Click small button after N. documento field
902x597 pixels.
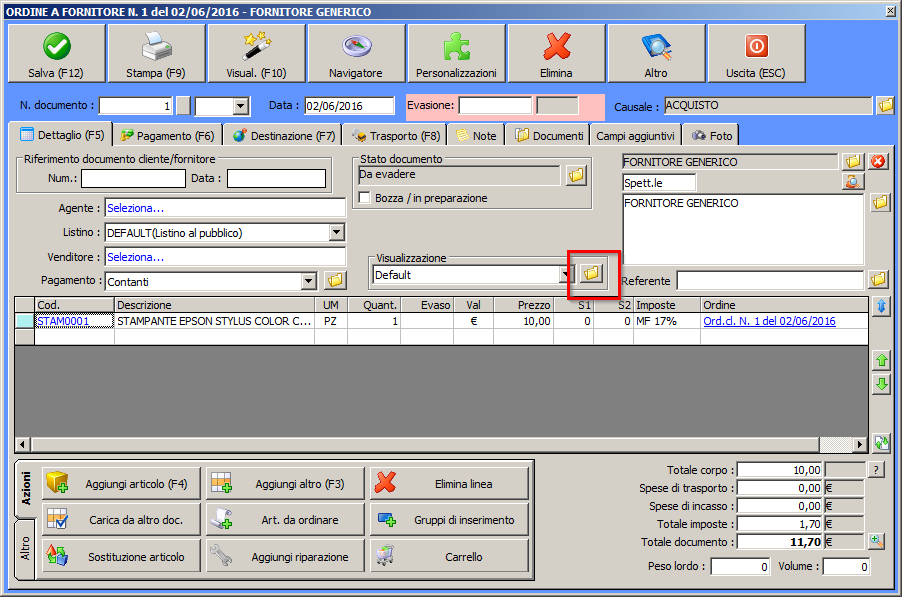point(183,106)
